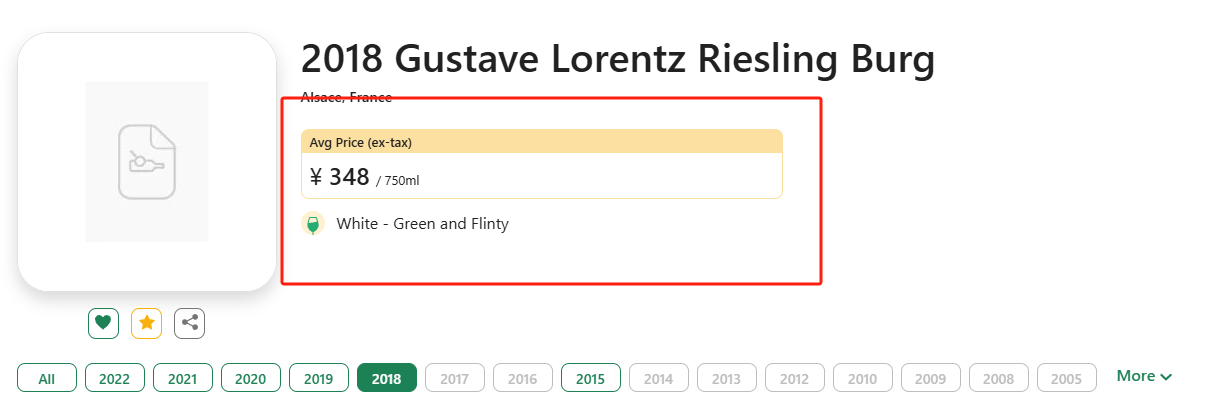
Task: Click the Avg Price (ex-tax) header
Action: 361,142
